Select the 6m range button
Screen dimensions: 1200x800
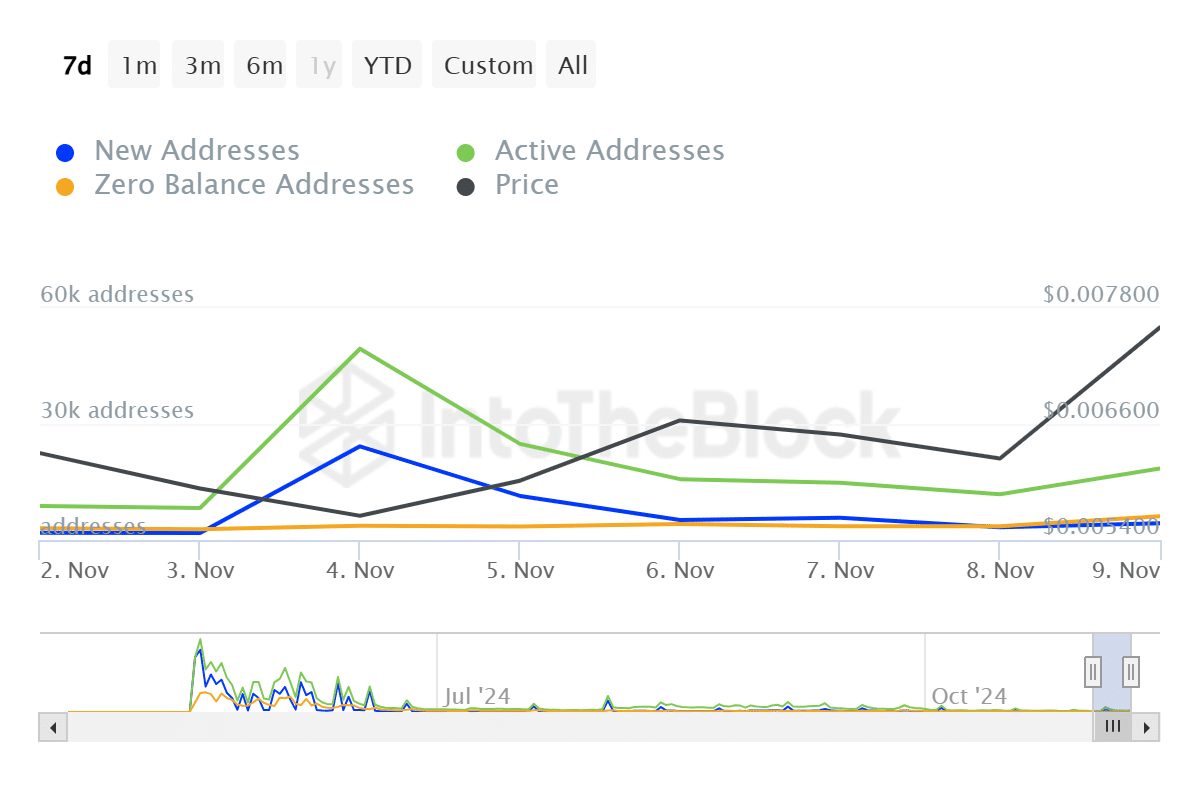pos(264,66)
